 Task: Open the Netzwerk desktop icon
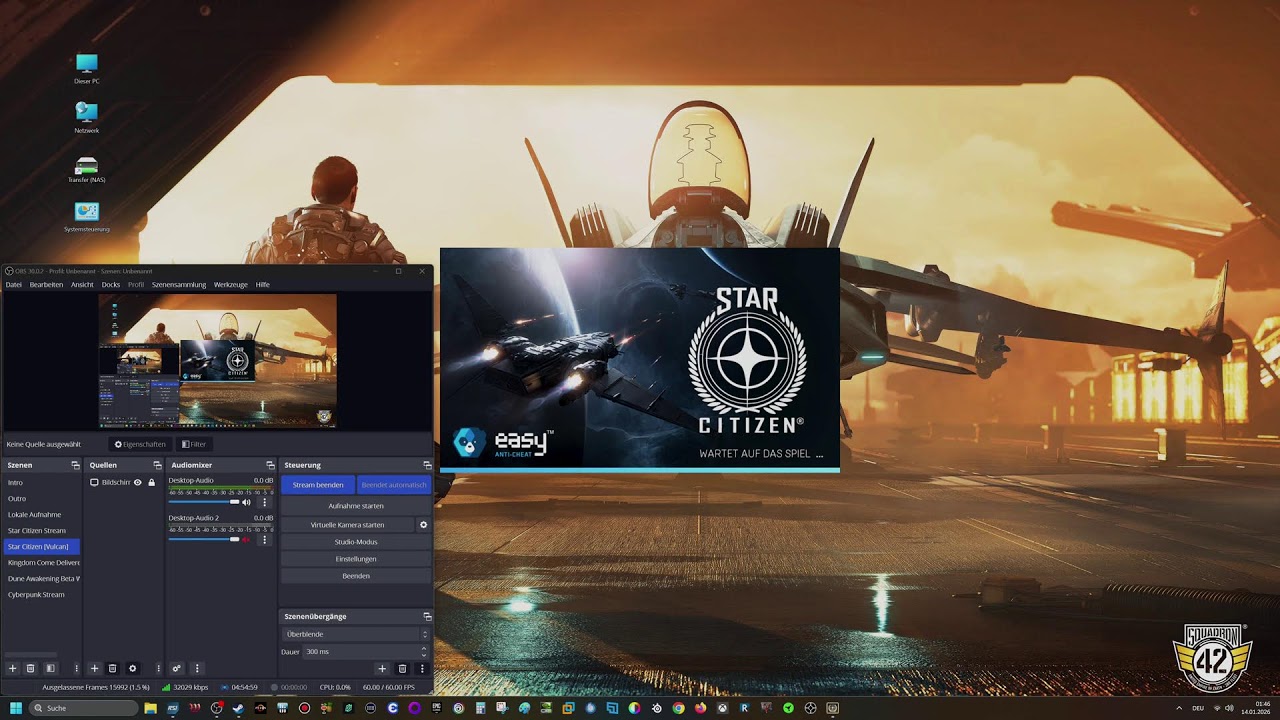(87, 118)
